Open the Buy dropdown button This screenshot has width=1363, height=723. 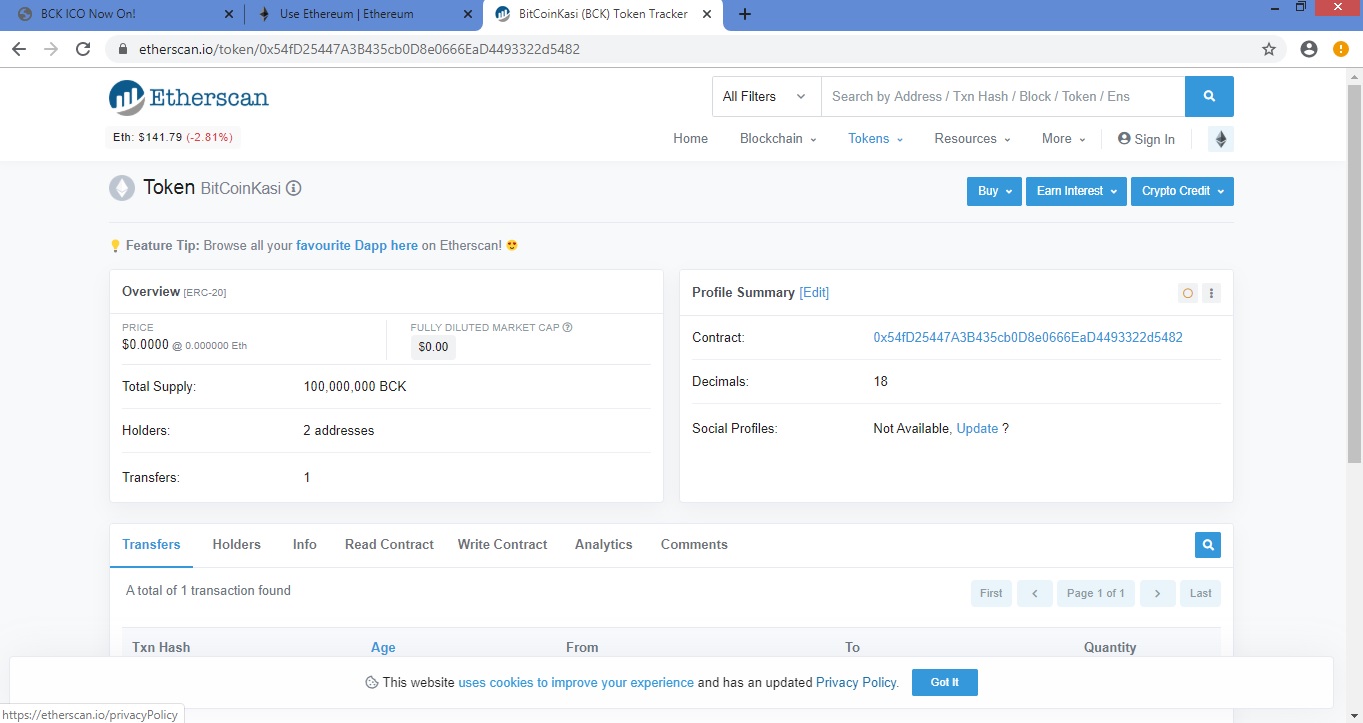point(994,191)
